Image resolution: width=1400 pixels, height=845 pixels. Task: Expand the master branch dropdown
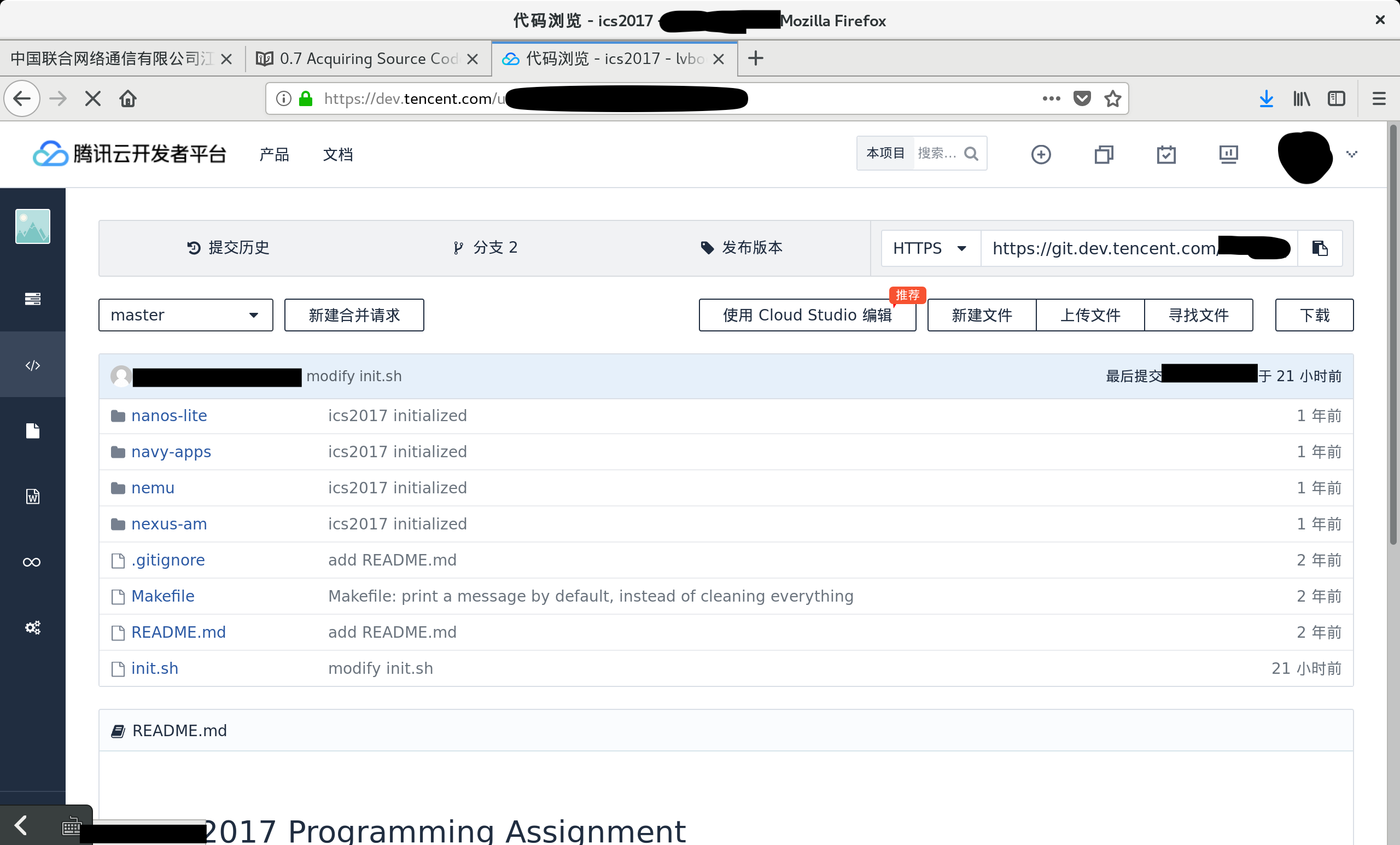pyautogui.click(x=185, y=315)
